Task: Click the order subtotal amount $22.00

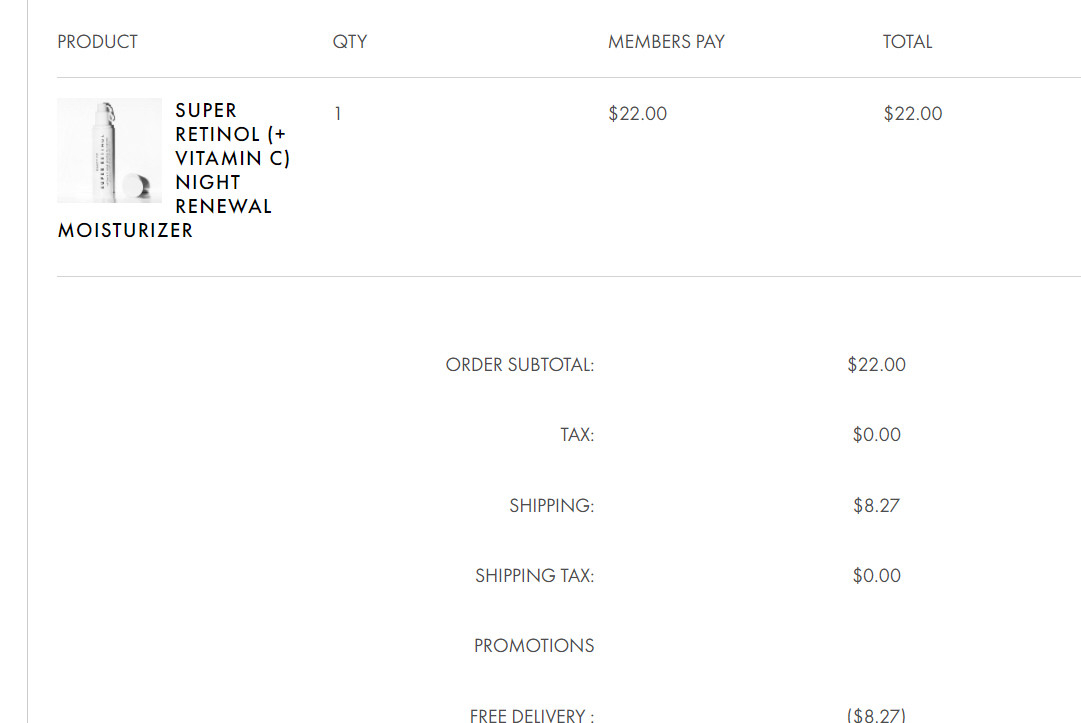Action: tap(876, 365)
